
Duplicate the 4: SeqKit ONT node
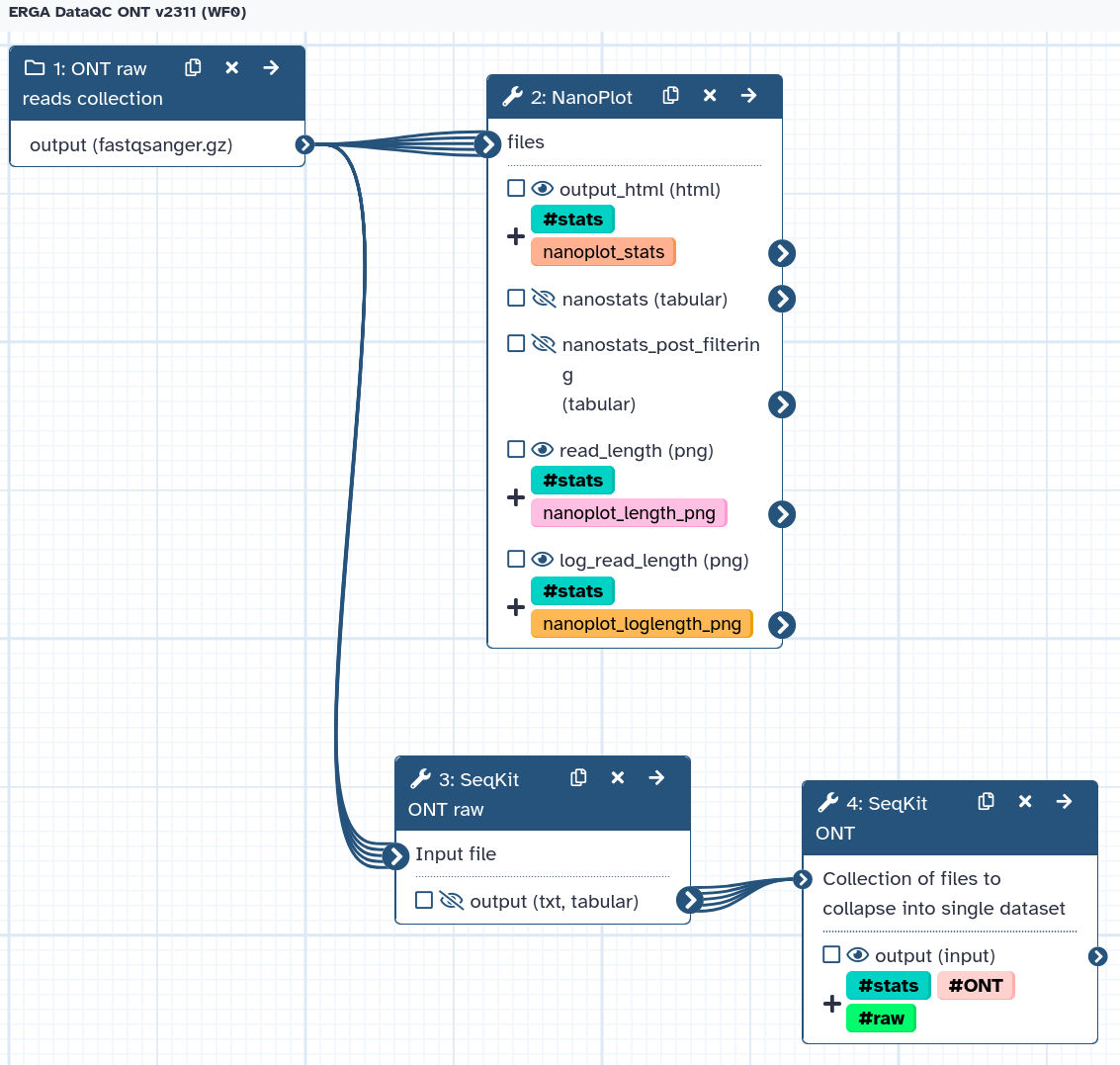[x=987, y=802]
